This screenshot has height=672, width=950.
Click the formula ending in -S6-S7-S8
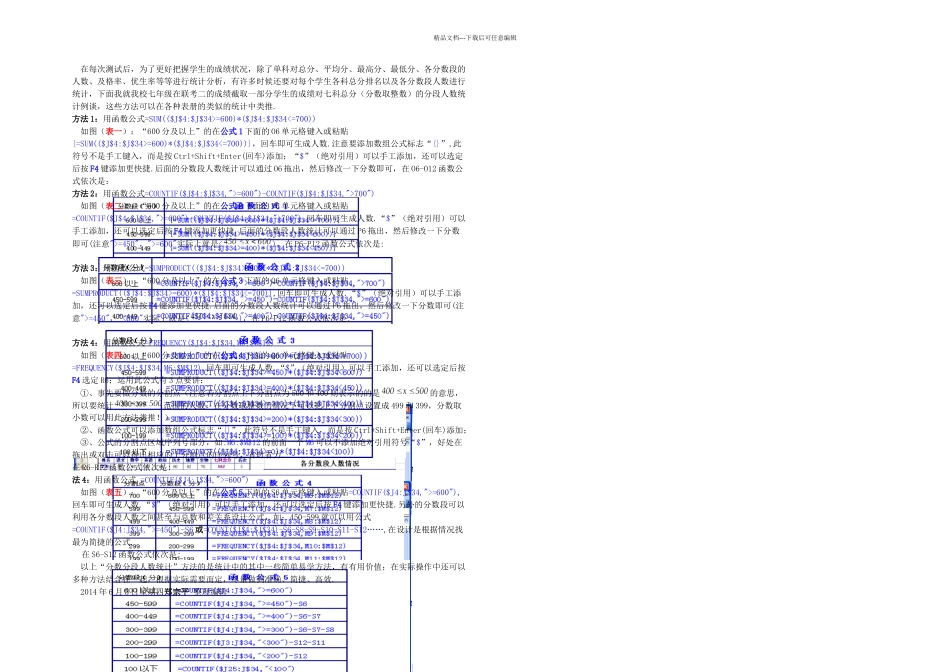coord(254,630)
